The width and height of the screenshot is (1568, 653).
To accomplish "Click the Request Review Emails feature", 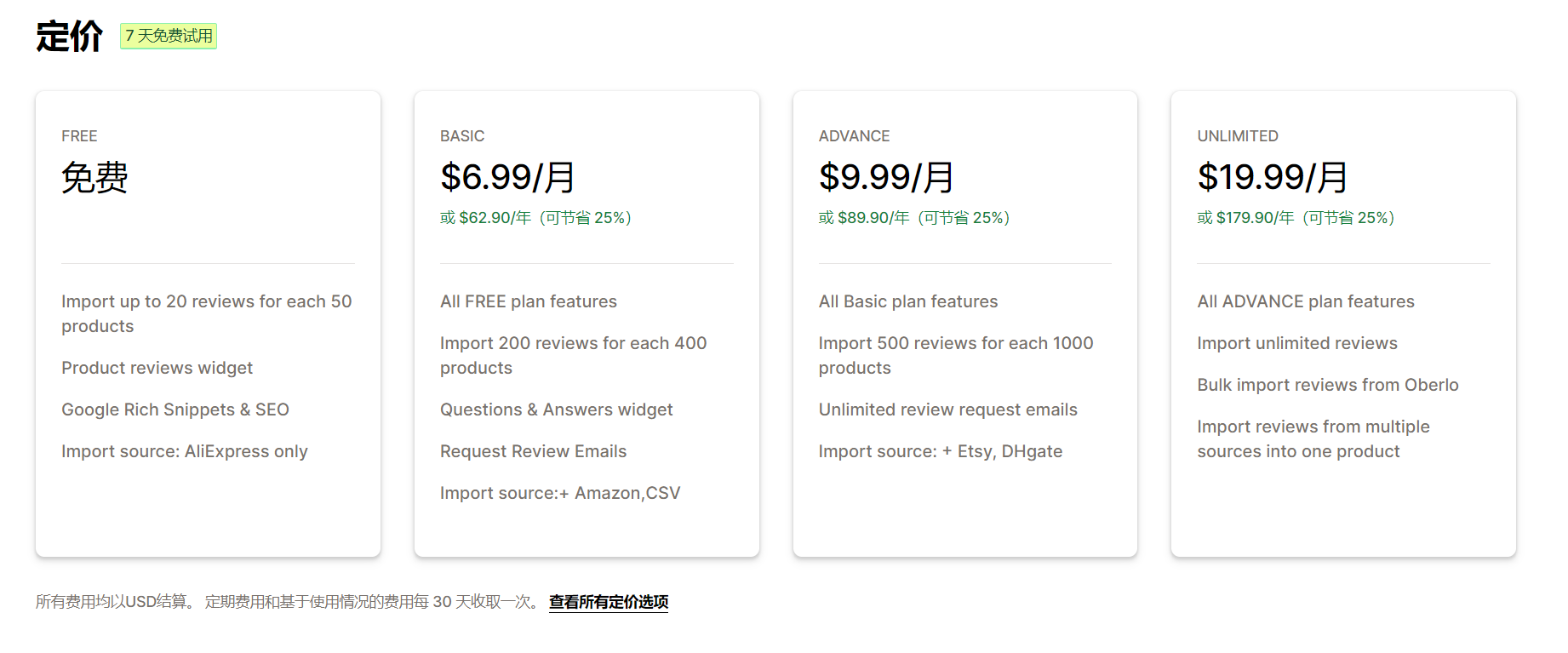I will [x=533, y=451].
